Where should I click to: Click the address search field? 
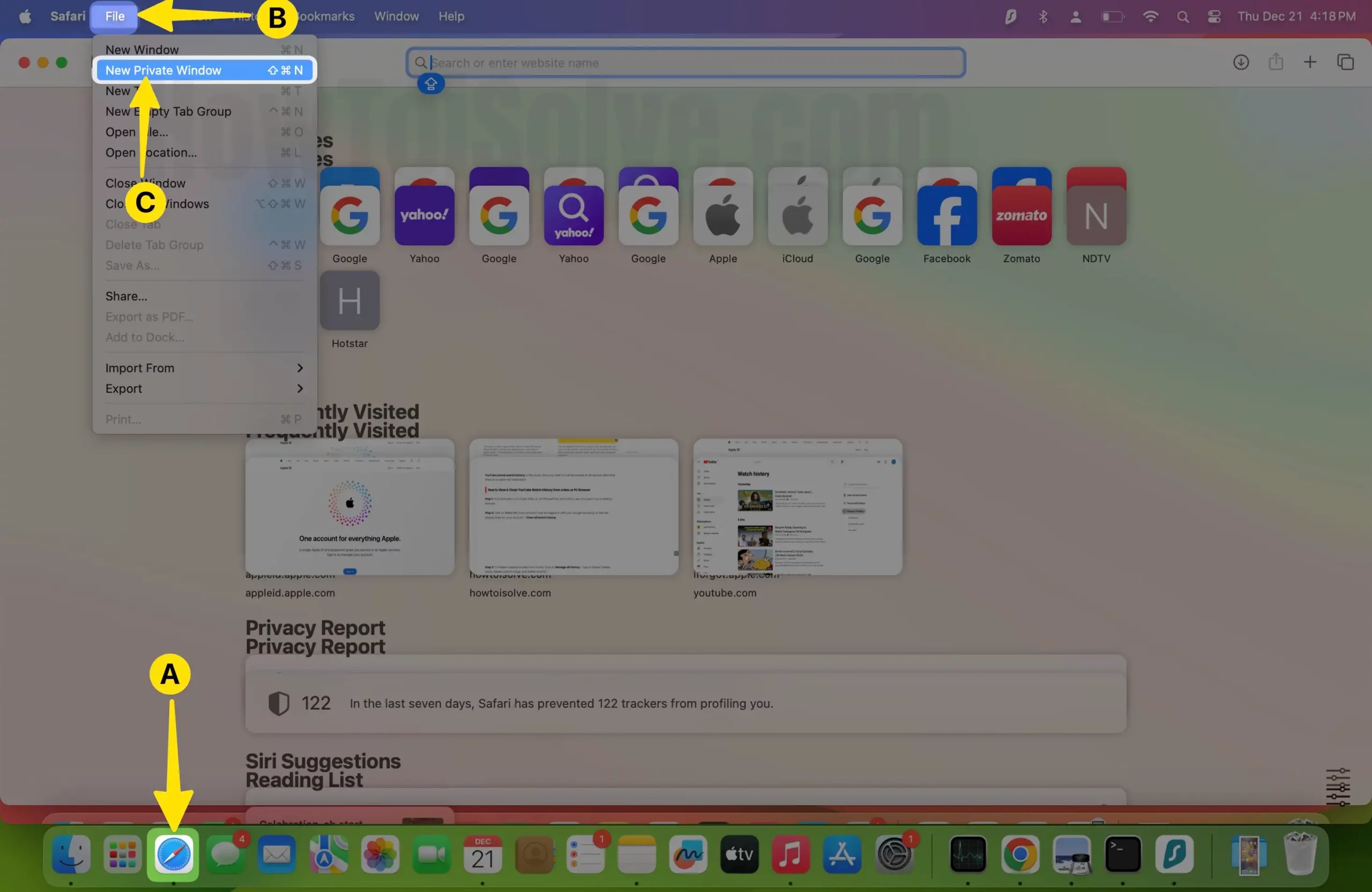coord(685,62)
